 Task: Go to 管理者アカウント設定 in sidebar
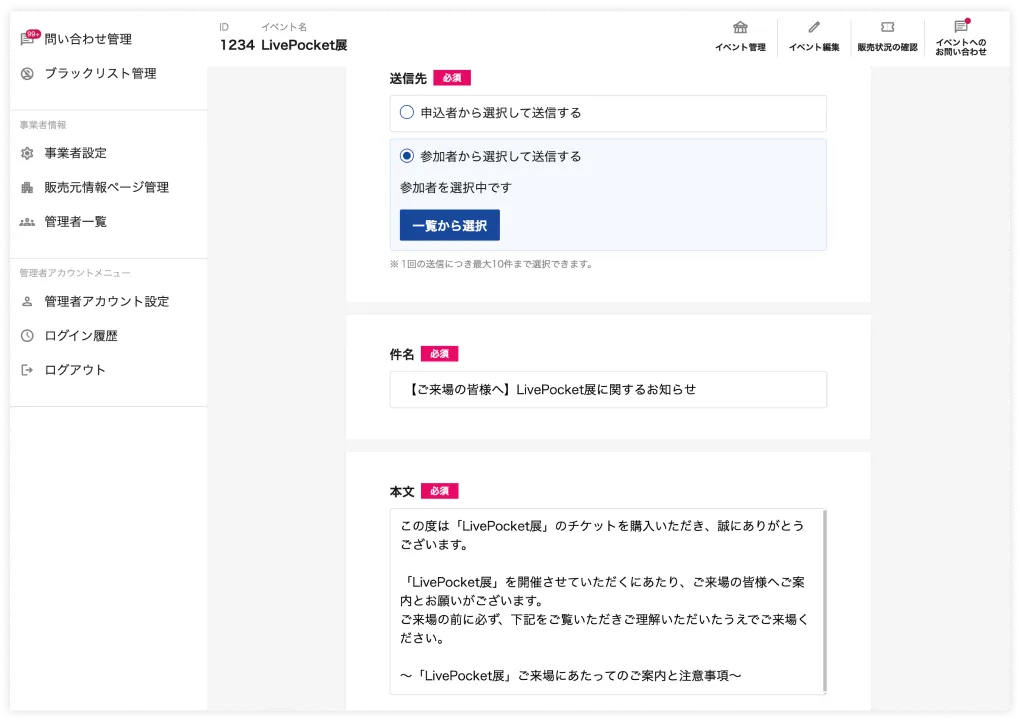tap(106, 302)
